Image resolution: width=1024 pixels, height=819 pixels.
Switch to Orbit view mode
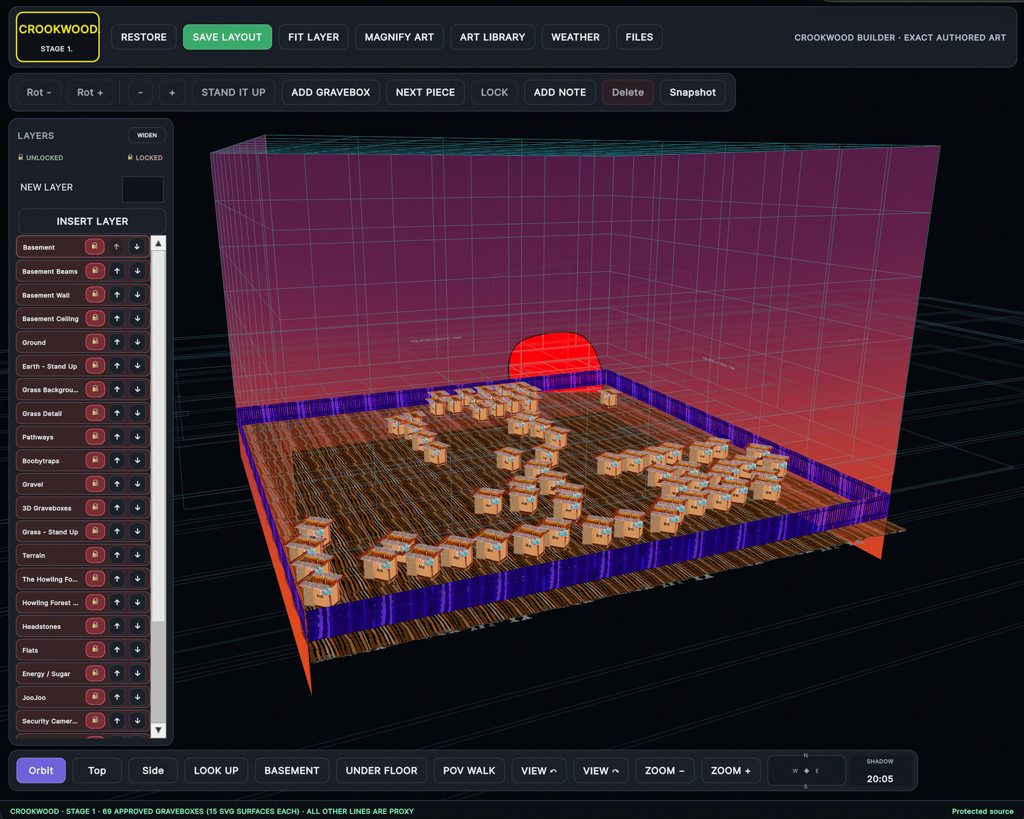40,771
